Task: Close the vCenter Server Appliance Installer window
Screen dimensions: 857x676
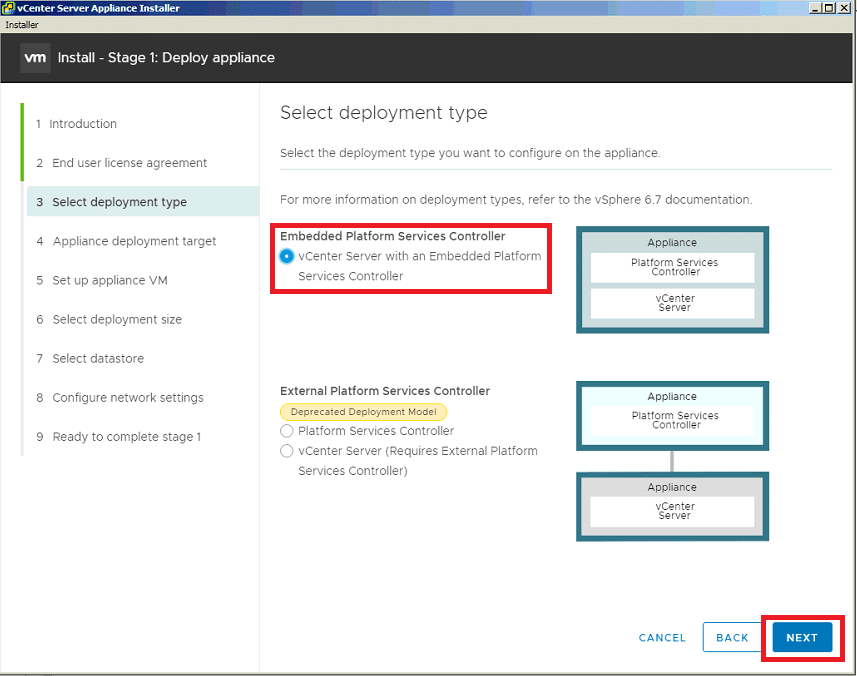Action: pyautogui.click(x=844, y=8)
